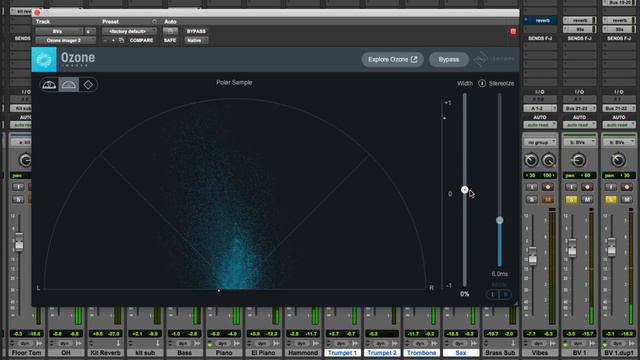Click the next preset plus icon

[113, 40]
